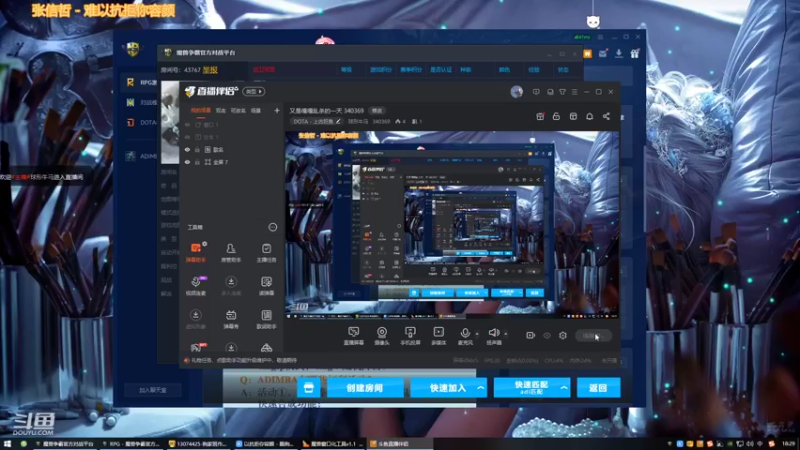Viewport: 800px width, 450px height.
Task: Expand the speaker options arrow
Action: (x=506, y=334)
